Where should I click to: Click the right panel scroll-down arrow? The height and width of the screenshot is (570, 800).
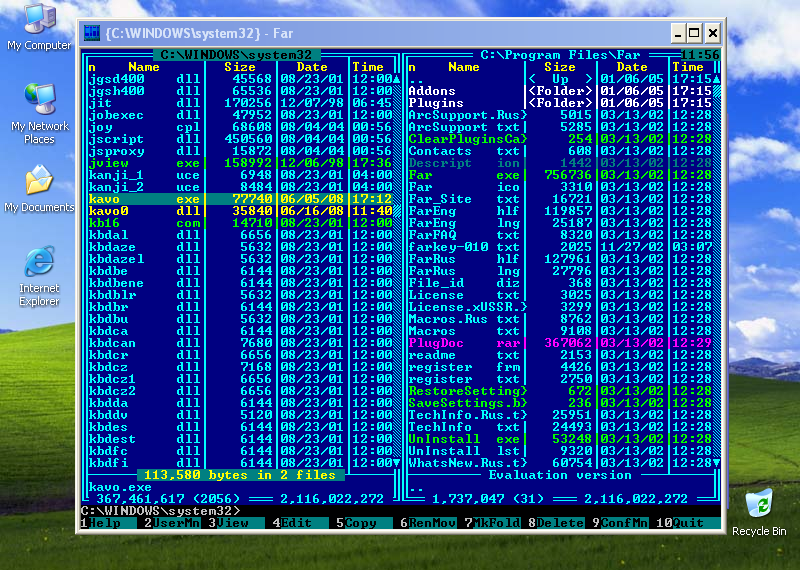point(717,463)
